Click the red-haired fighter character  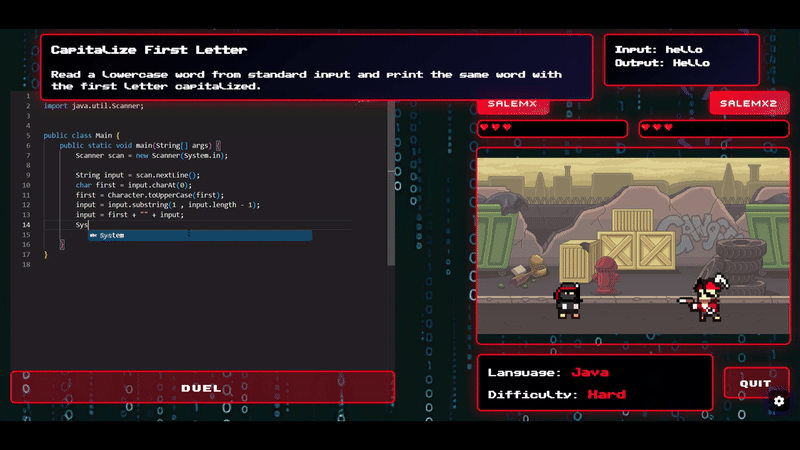click(706, 299)
